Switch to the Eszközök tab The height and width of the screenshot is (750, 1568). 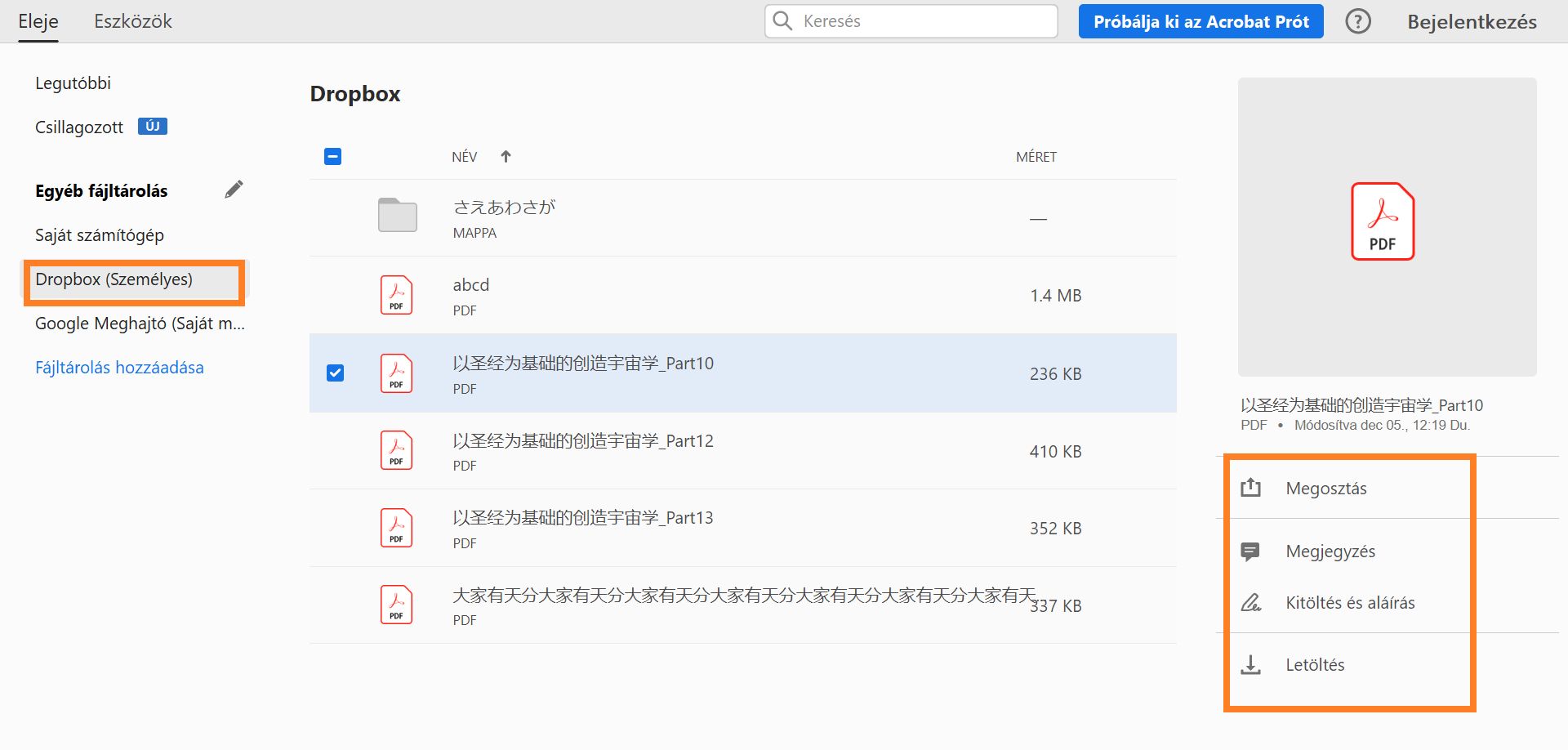pyautogui.click(x=133, y=21)
